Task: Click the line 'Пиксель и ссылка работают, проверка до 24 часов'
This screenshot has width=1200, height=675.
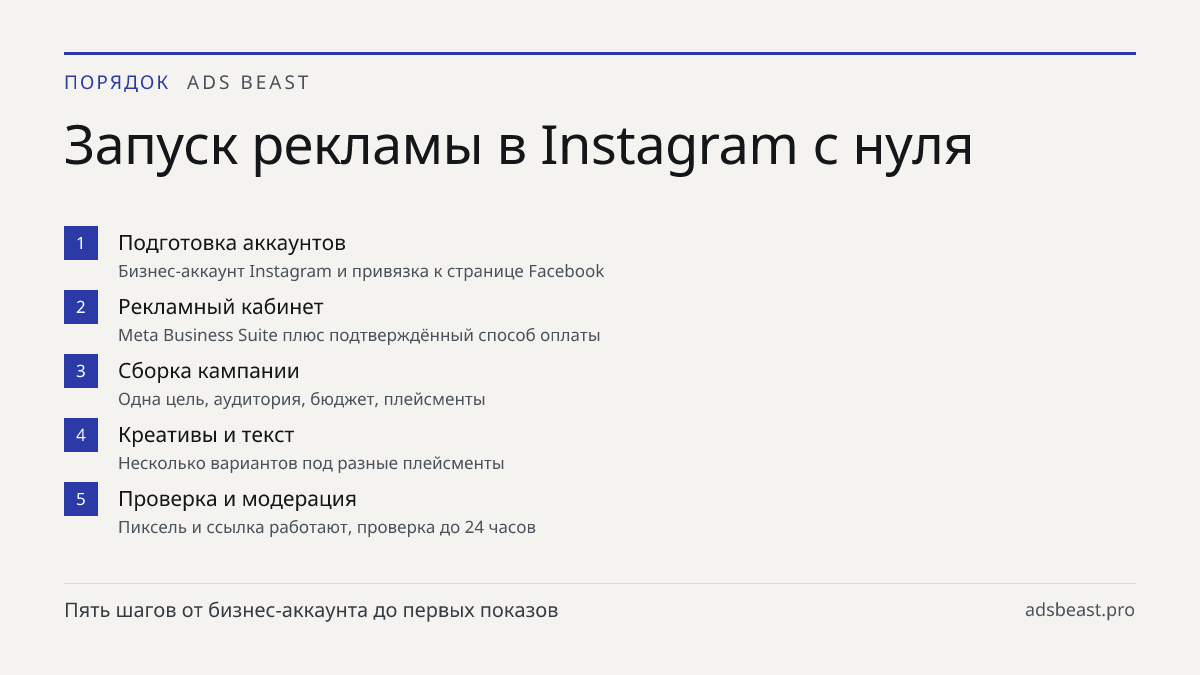Action: coord(327,527)
